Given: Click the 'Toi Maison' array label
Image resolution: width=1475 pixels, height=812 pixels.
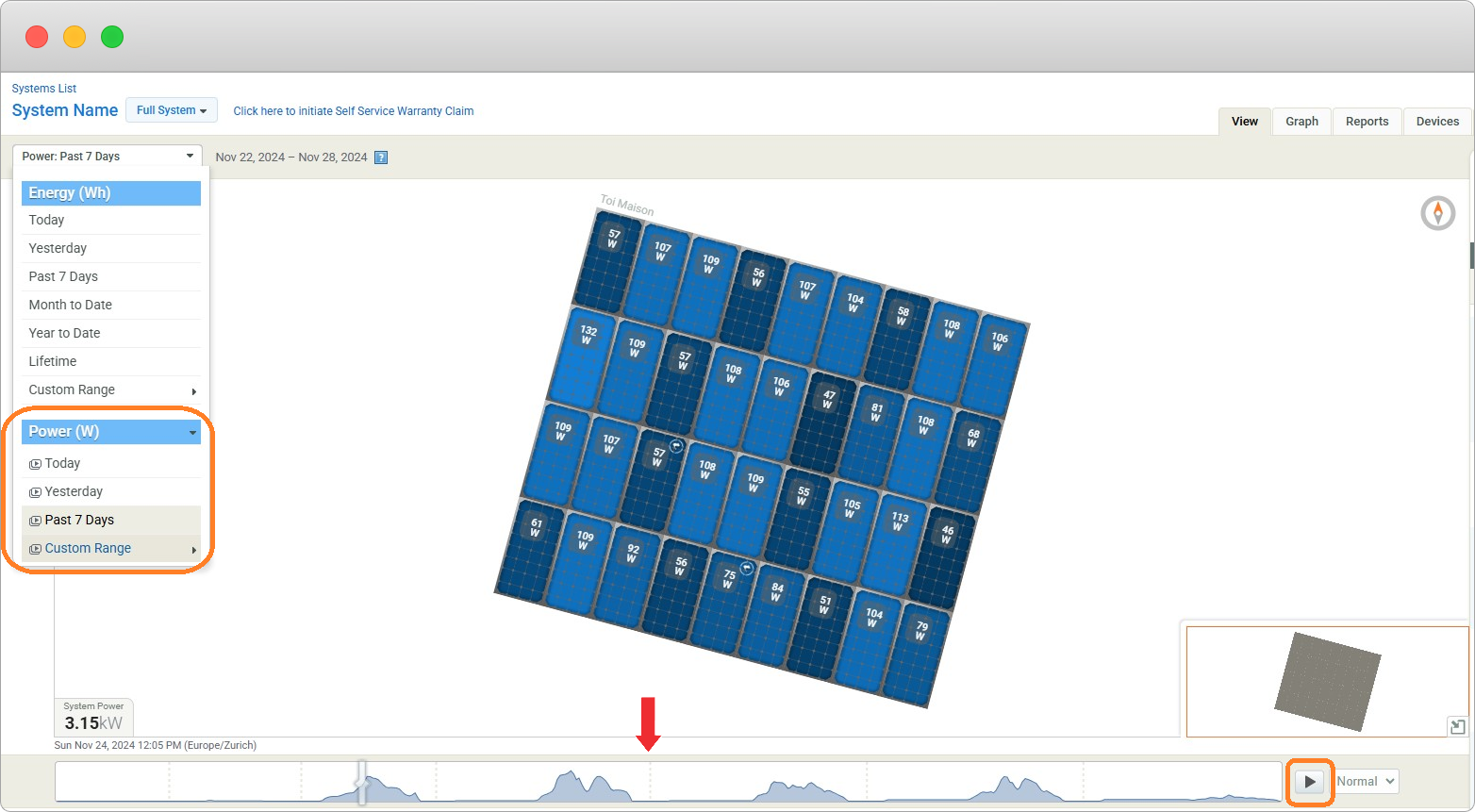Looking at the screenshot, I should point(627,205).
